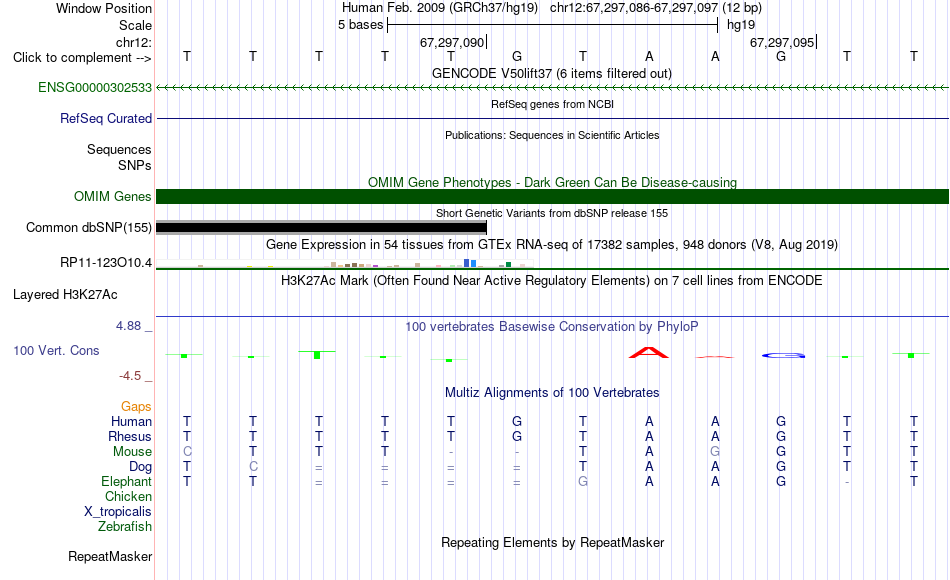Click the dark green OMIM Genes bar
This screenshot has height=580, width=950.
[553, 196]
